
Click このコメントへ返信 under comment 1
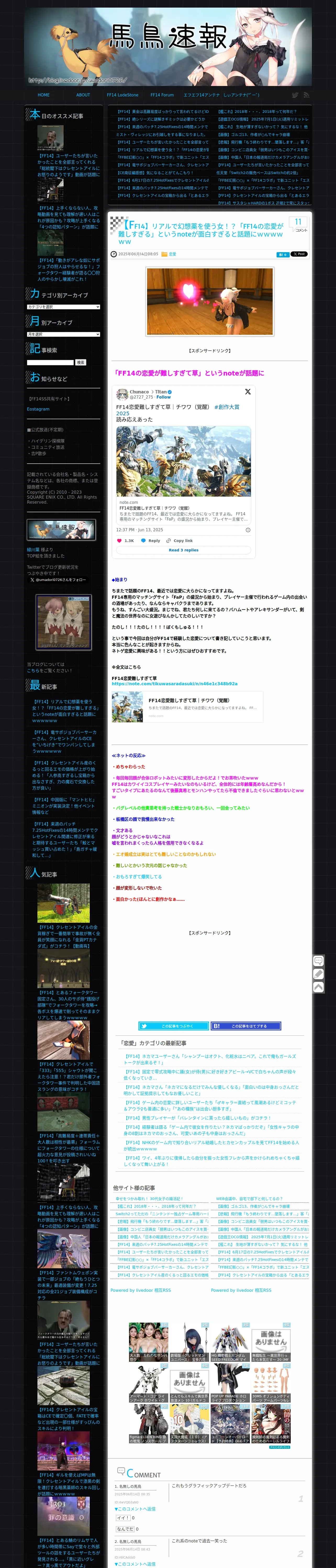[x=135, y=1509]
